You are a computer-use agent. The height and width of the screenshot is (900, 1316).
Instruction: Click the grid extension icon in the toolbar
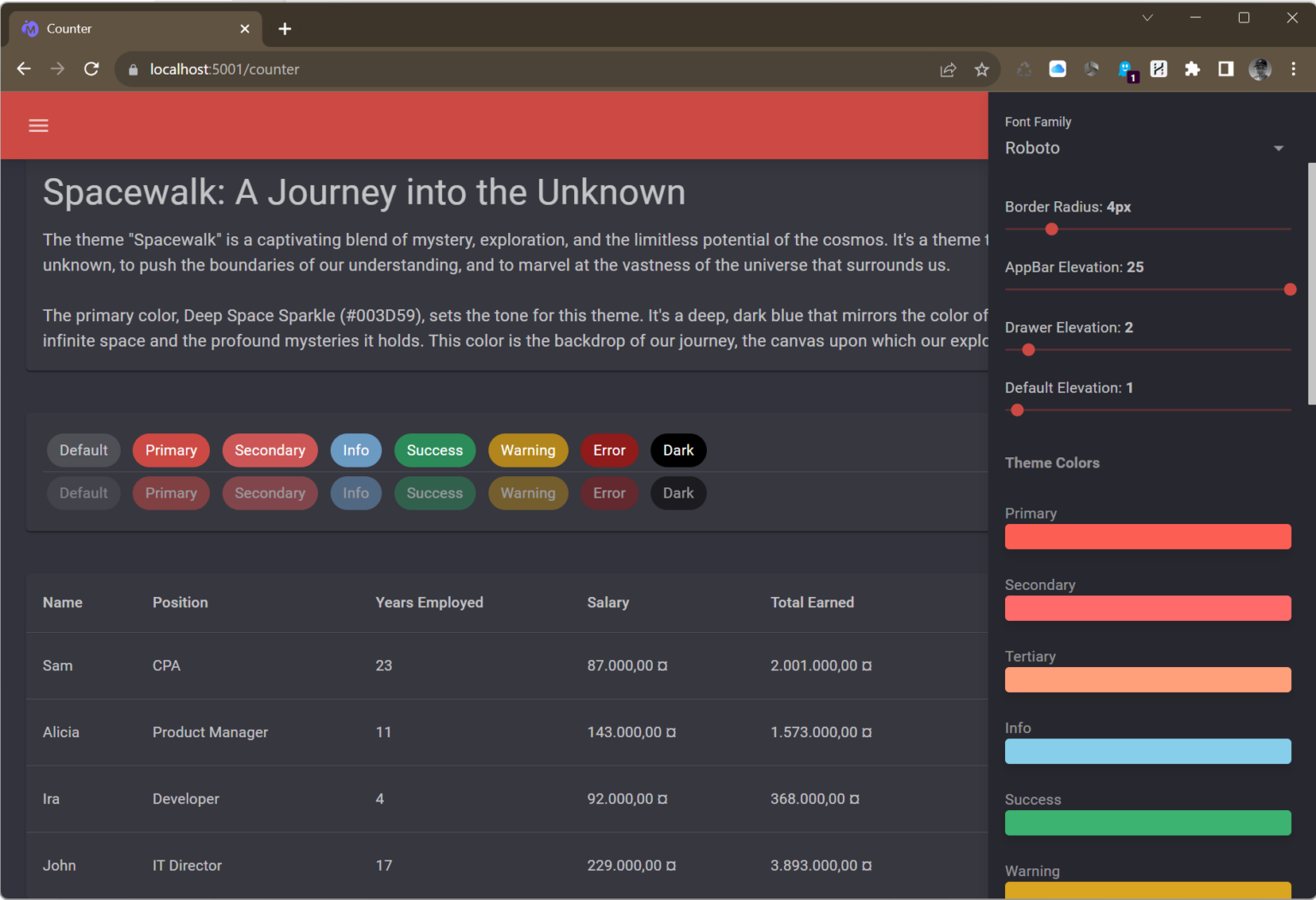(1158, 69)
